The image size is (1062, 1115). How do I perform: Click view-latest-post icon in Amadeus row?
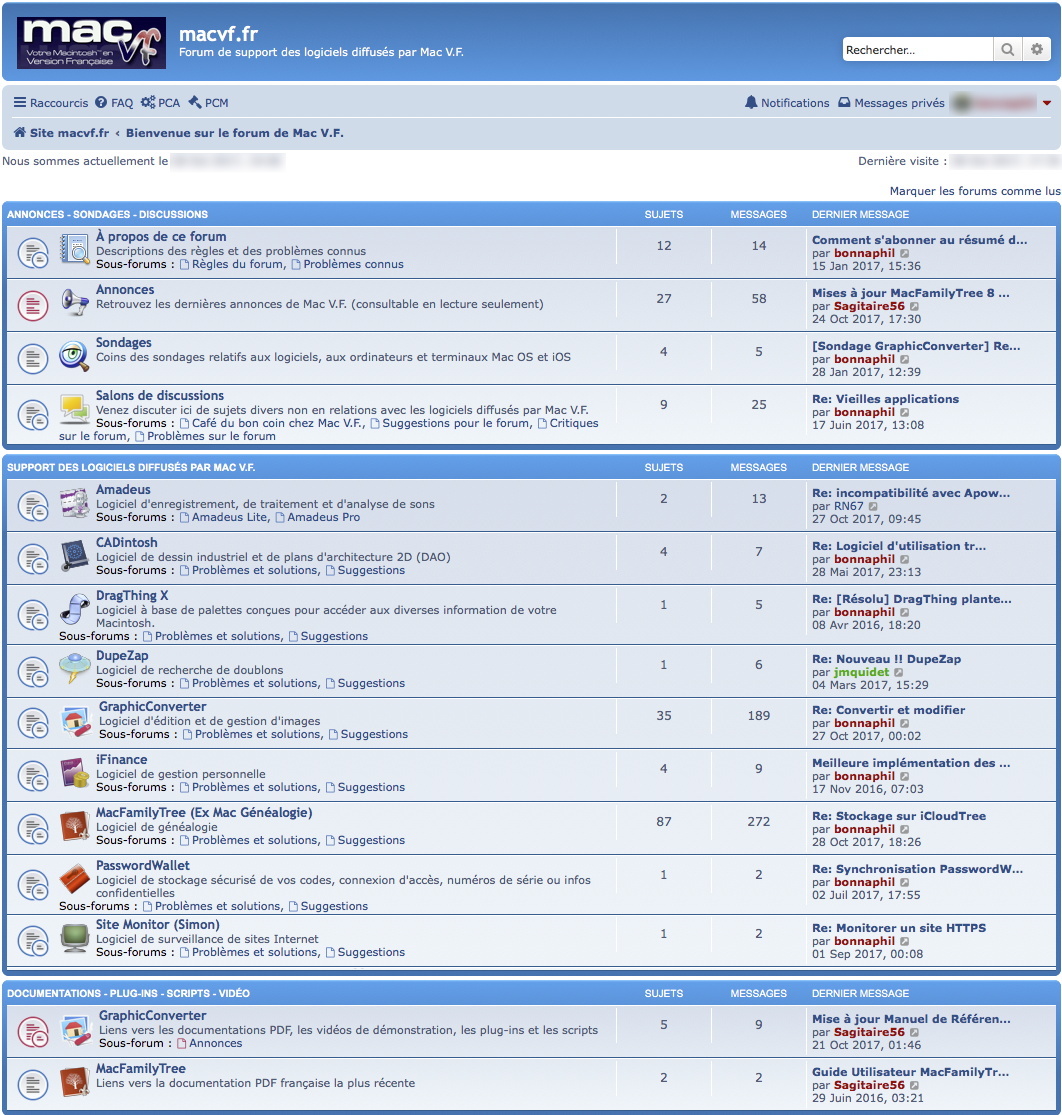[x=873, y=506]
